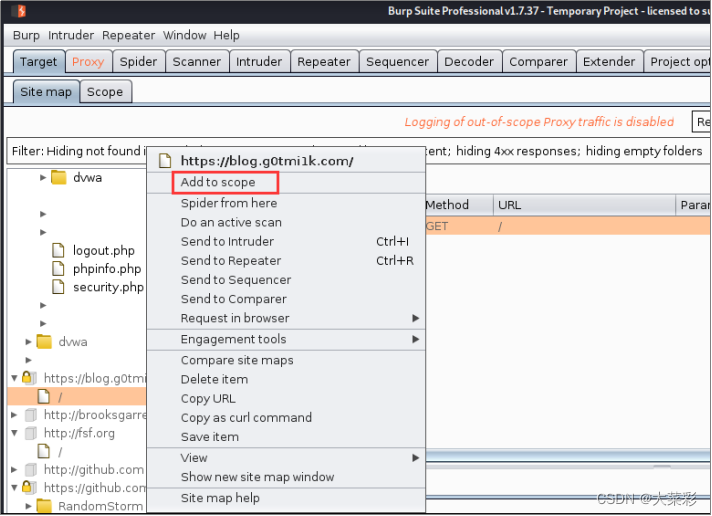
Task: Choose Site map help
Action: click(x=286, y=498)
